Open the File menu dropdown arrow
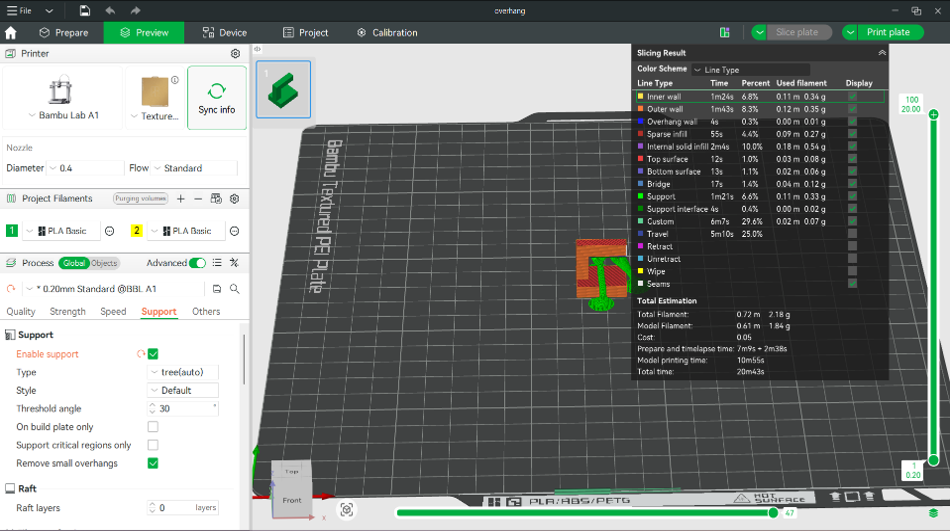The height and width of the screenshot is (531, 950). tap(49, 11)
